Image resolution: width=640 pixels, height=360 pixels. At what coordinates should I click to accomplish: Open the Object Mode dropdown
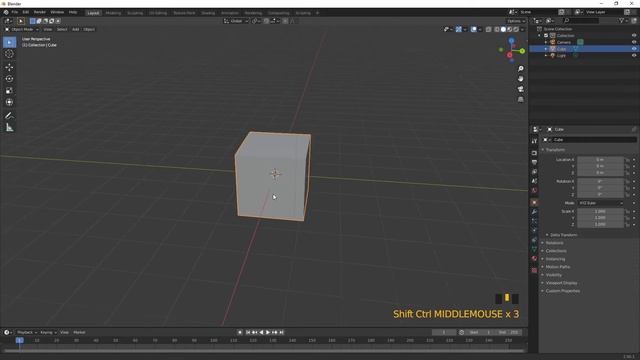click(x=22, y=29)
